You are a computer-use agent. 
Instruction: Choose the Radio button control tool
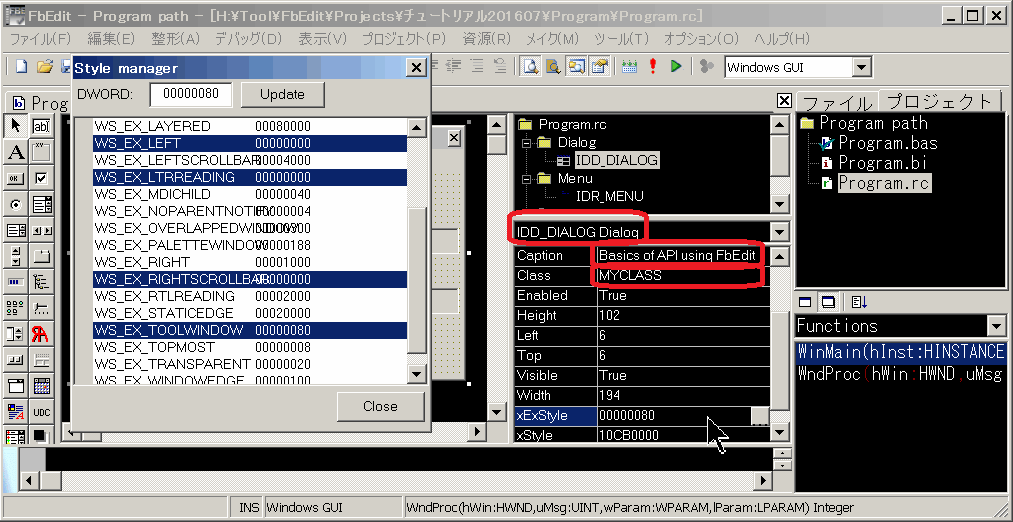[16, 205]
